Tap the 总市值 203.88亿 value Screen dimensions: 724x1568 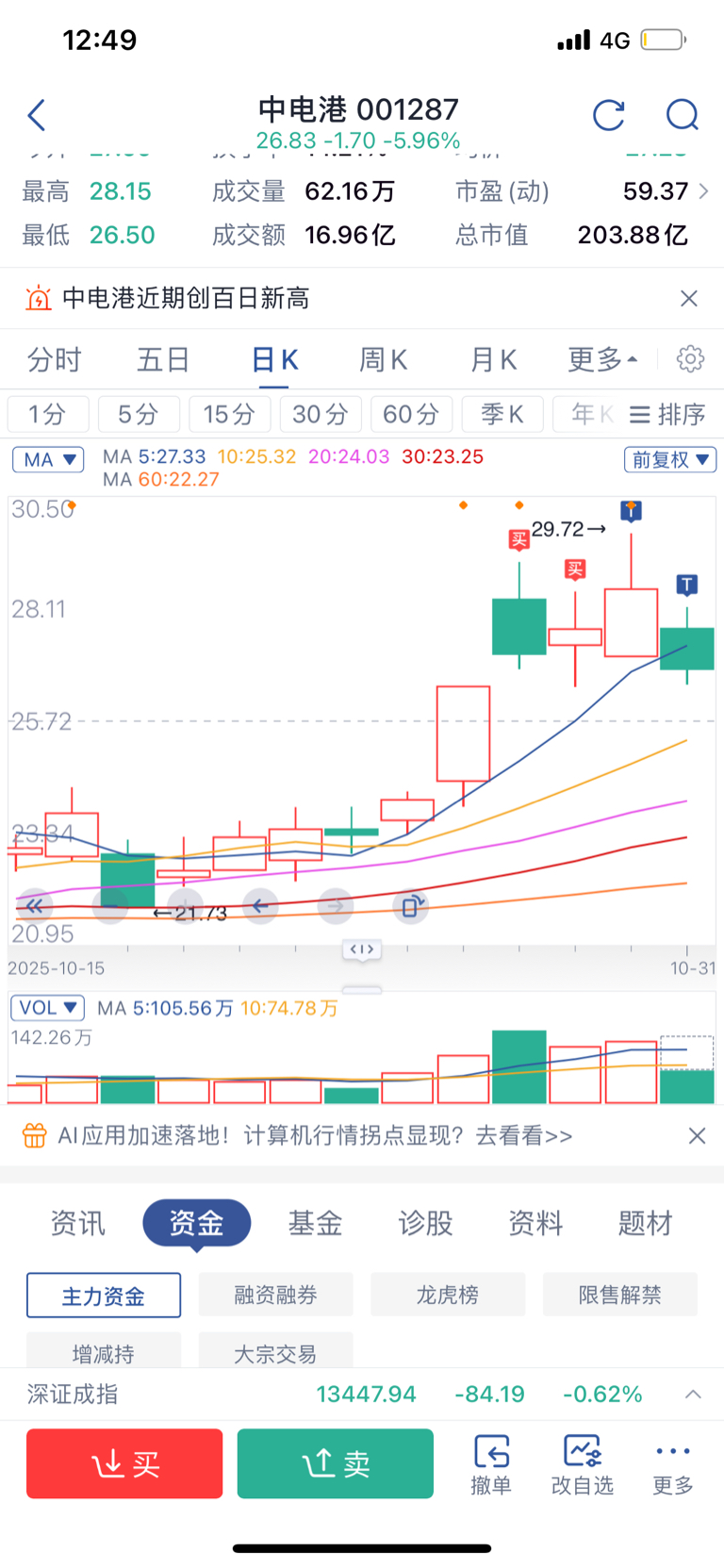click(x=633, y=235)
